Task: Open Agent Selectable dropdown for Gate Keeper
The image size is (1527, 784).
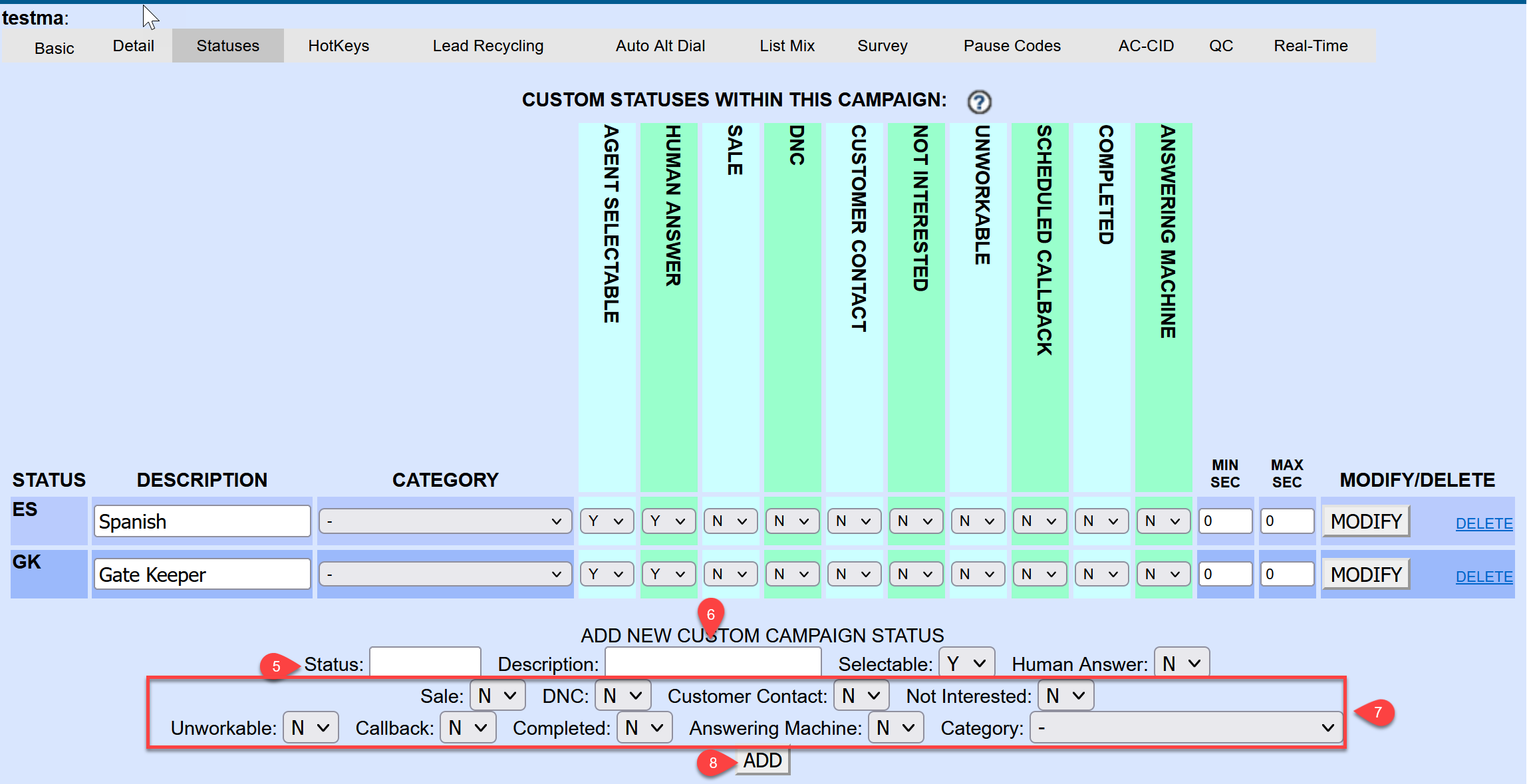Action: [x=606, y=575]
